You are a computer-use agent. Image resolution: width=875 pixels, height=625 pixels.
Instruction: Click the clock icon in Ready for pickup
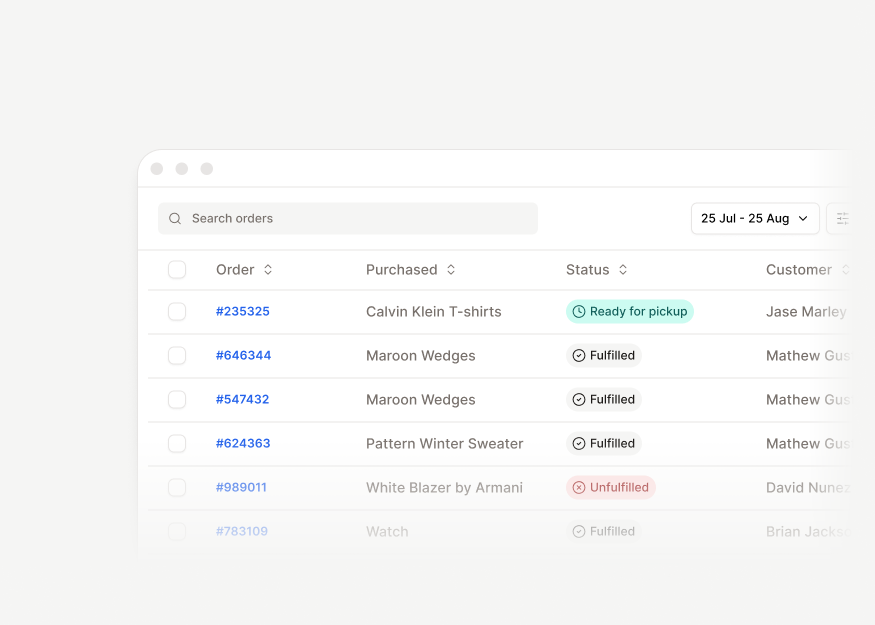(579, 311)
